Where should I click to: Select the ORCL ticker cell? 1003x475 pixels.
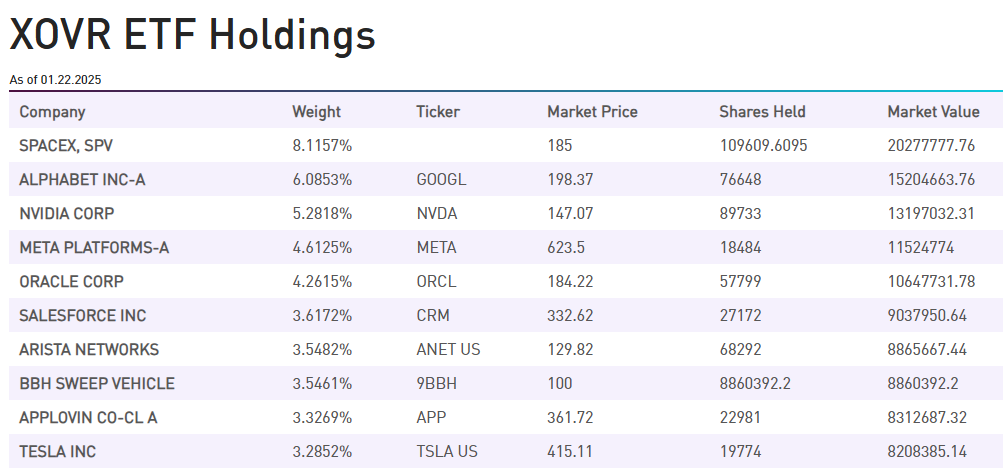point(436,282)
